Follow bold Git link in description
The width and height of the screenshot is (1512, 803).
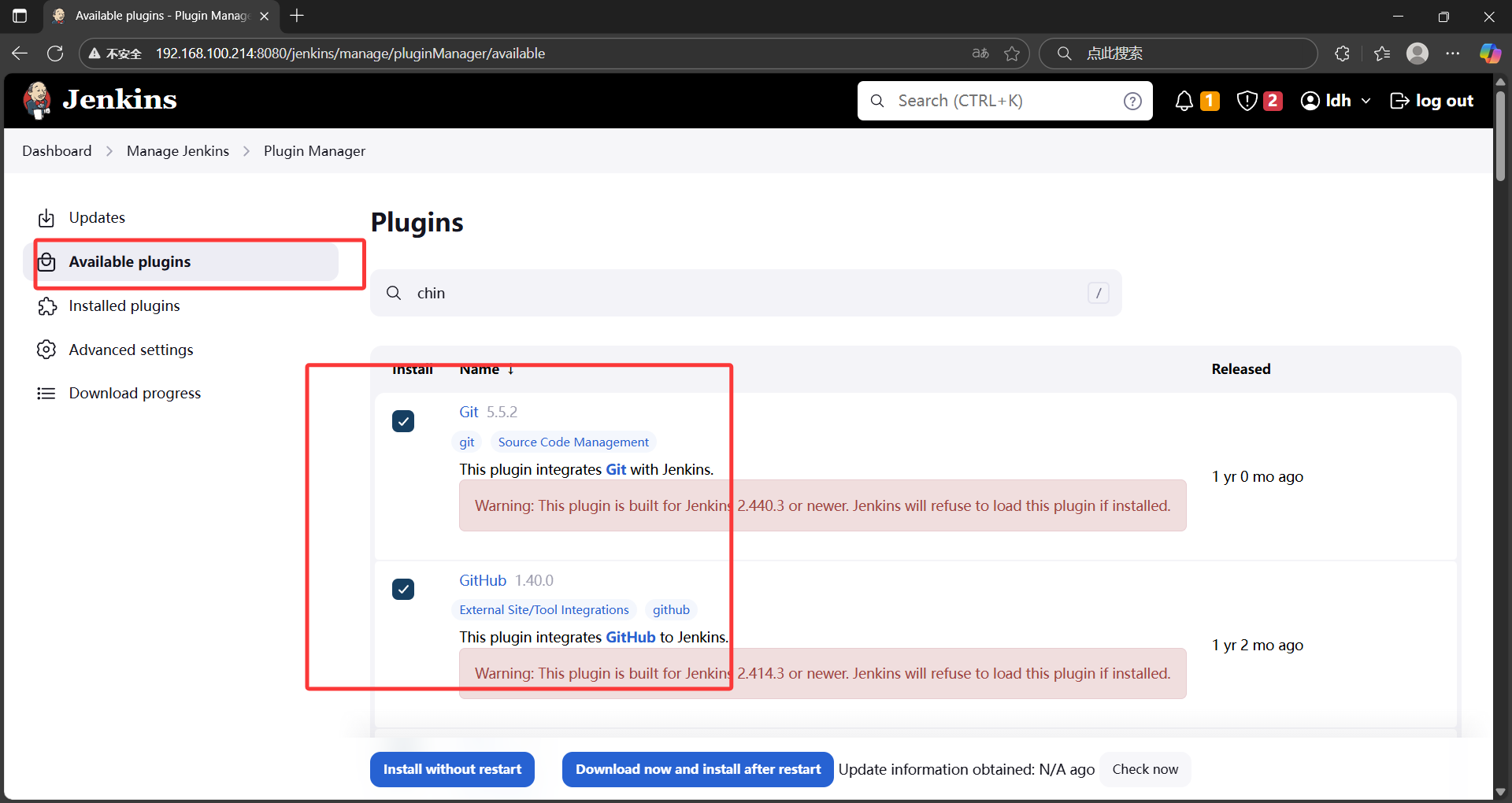pyautogui.click(x=616, y=469)
